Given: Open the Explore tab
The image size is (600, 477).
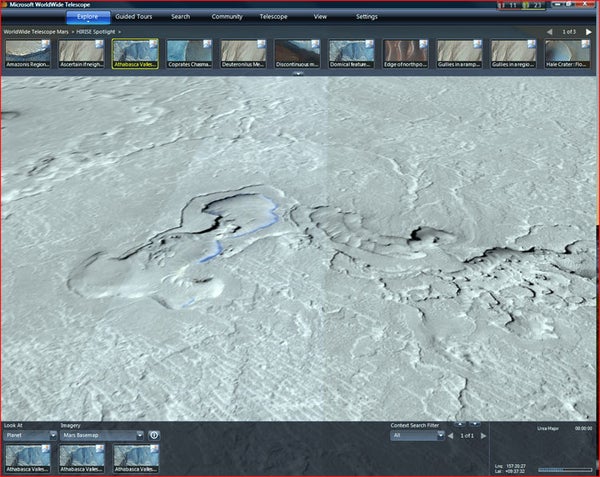Looking at the screenshot, I should (x=88, y=17).
